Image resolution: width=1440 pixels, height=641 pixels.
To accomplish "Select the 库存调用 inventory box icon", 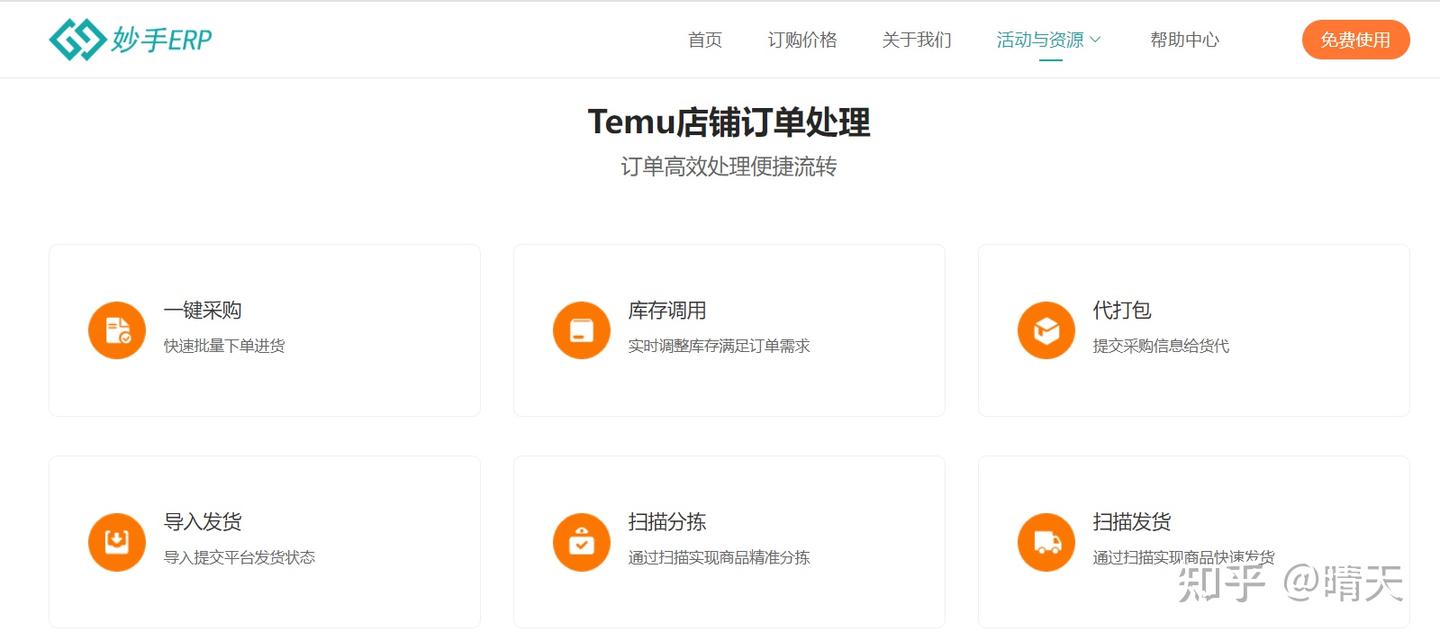I will pyautogui.click(x=582, y=330).
